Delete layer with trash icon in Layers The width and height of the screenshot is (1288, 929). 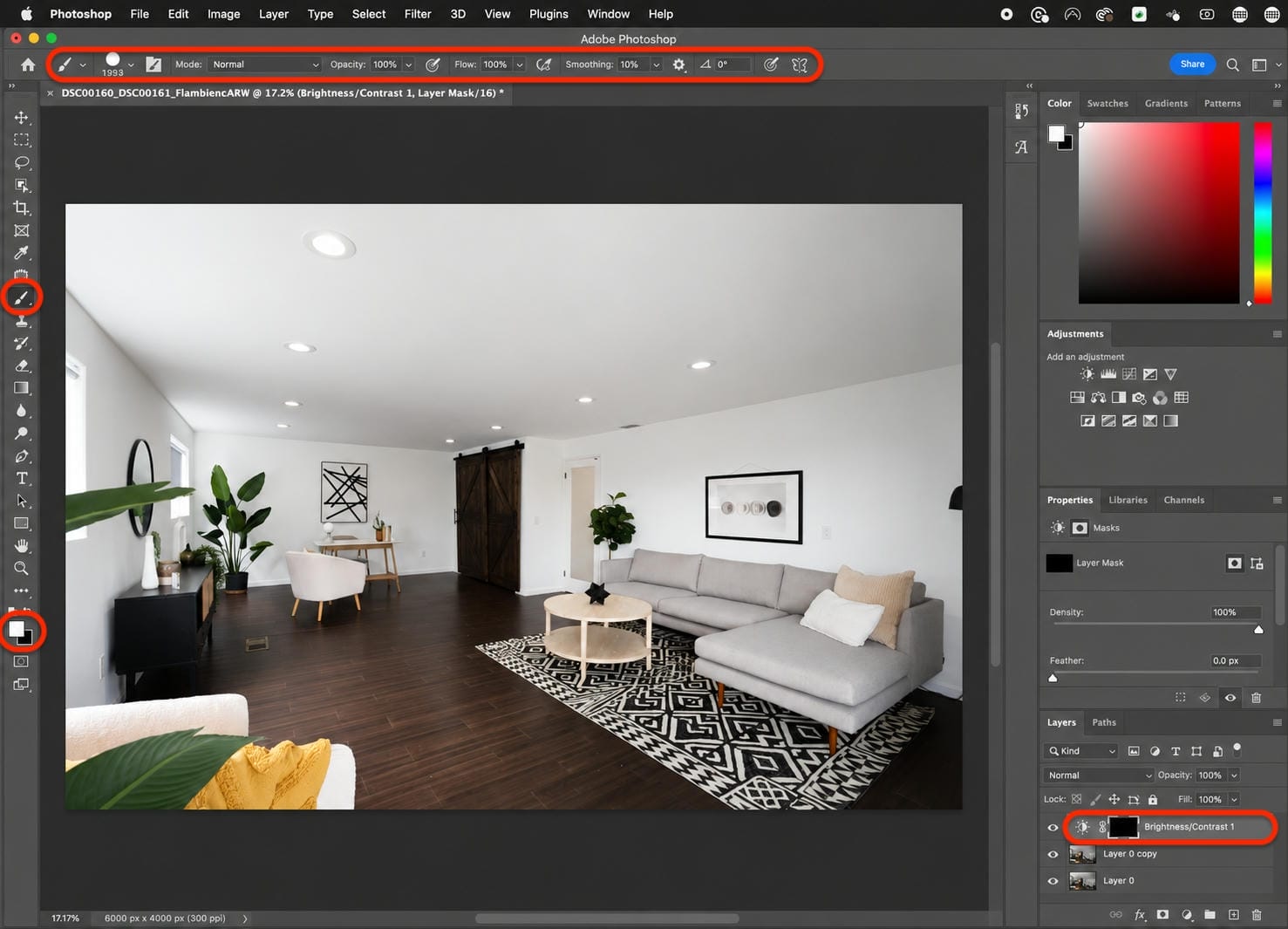[x=1257, y=915]
